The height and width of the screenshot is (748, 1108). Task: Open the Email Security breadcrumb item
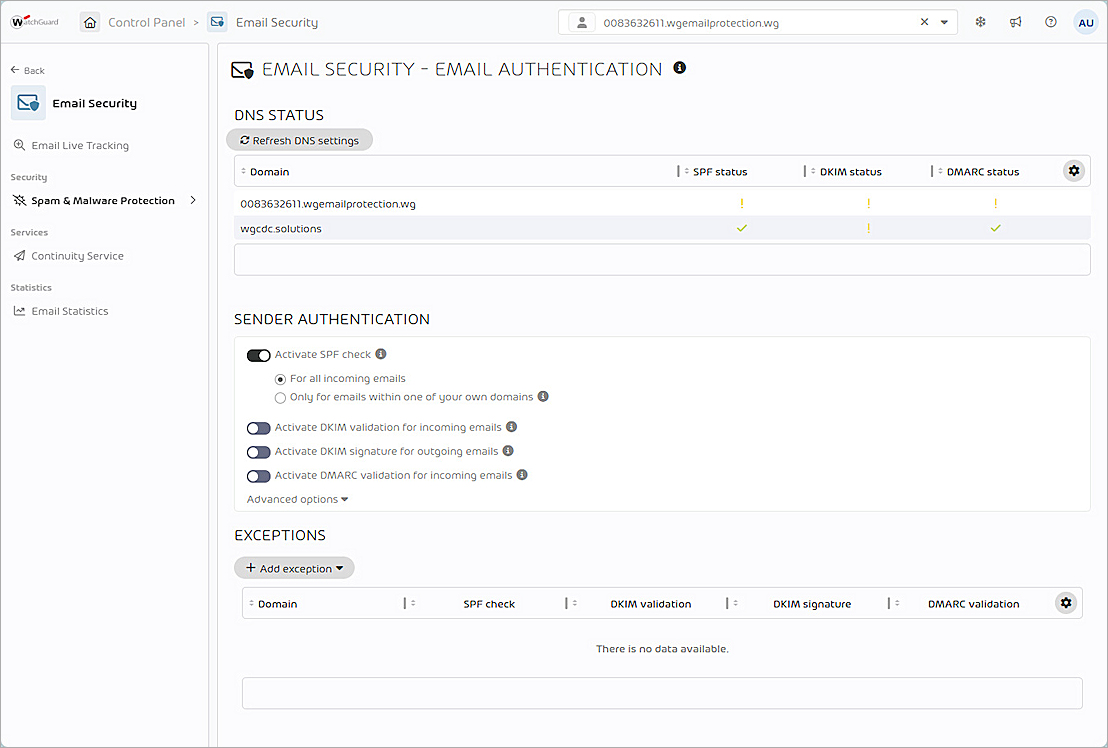click(275, 21)
